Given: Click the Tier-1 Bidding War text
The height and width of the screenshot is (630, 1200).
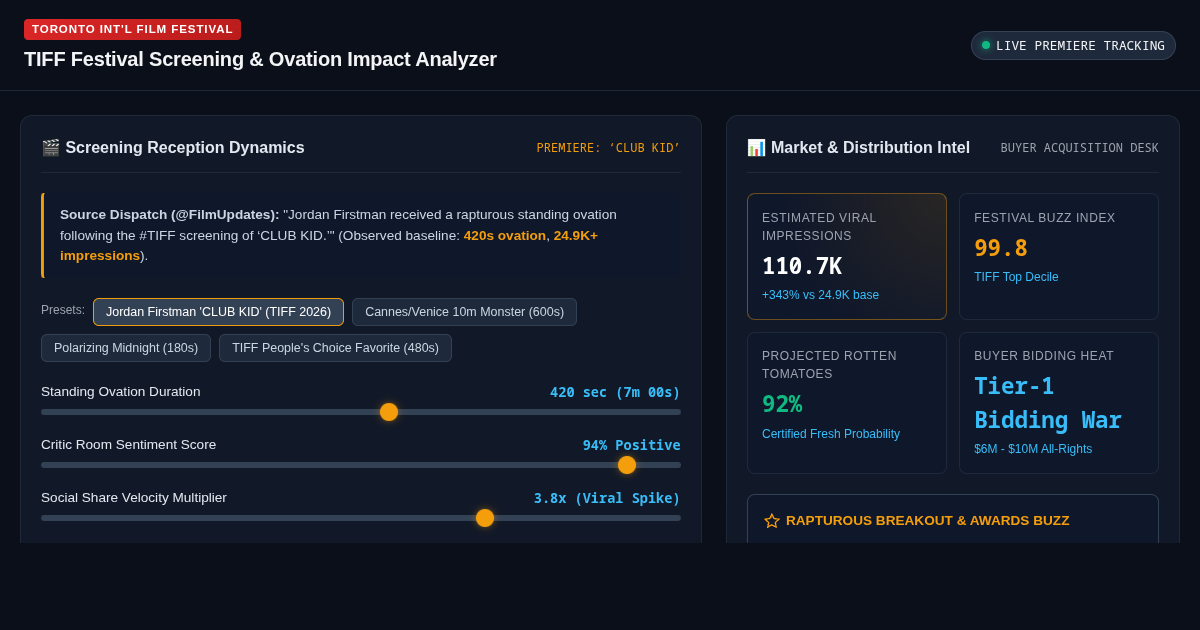Looking at the screenshot, I should coord(1048,403).
